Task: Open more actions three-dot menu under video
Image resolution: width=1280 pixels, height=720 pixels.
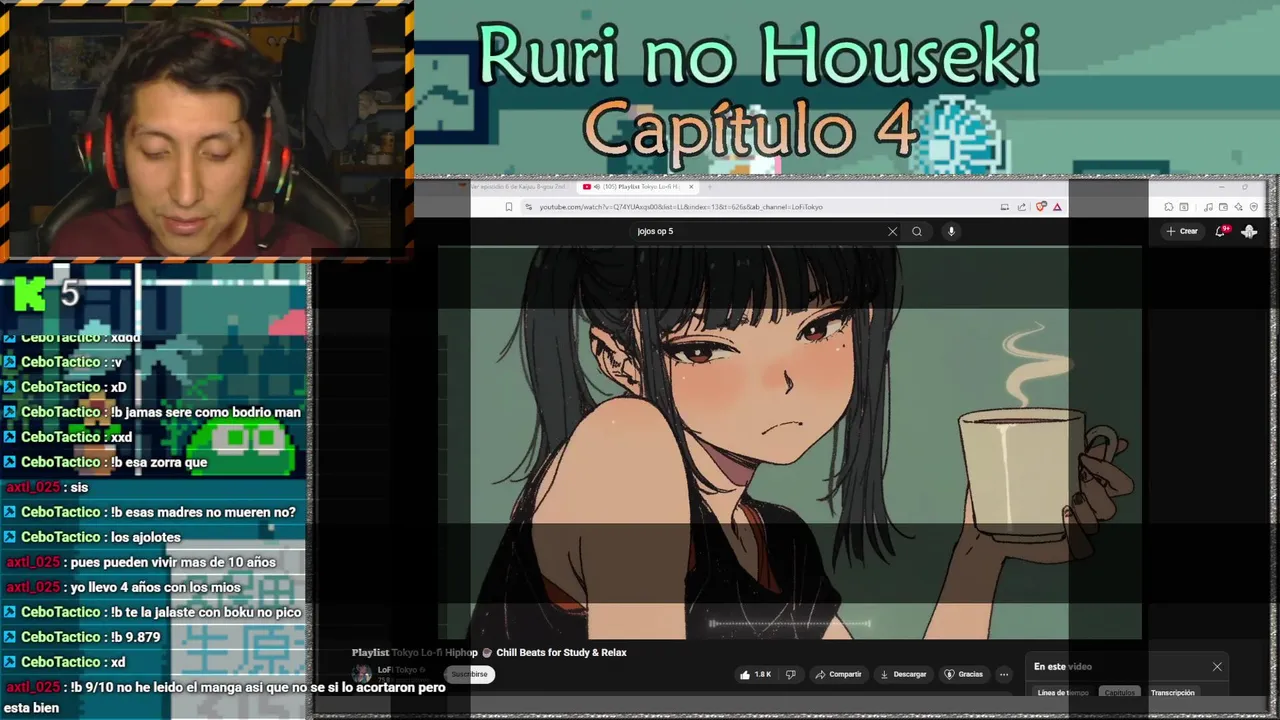Action: coord(1004,674)
